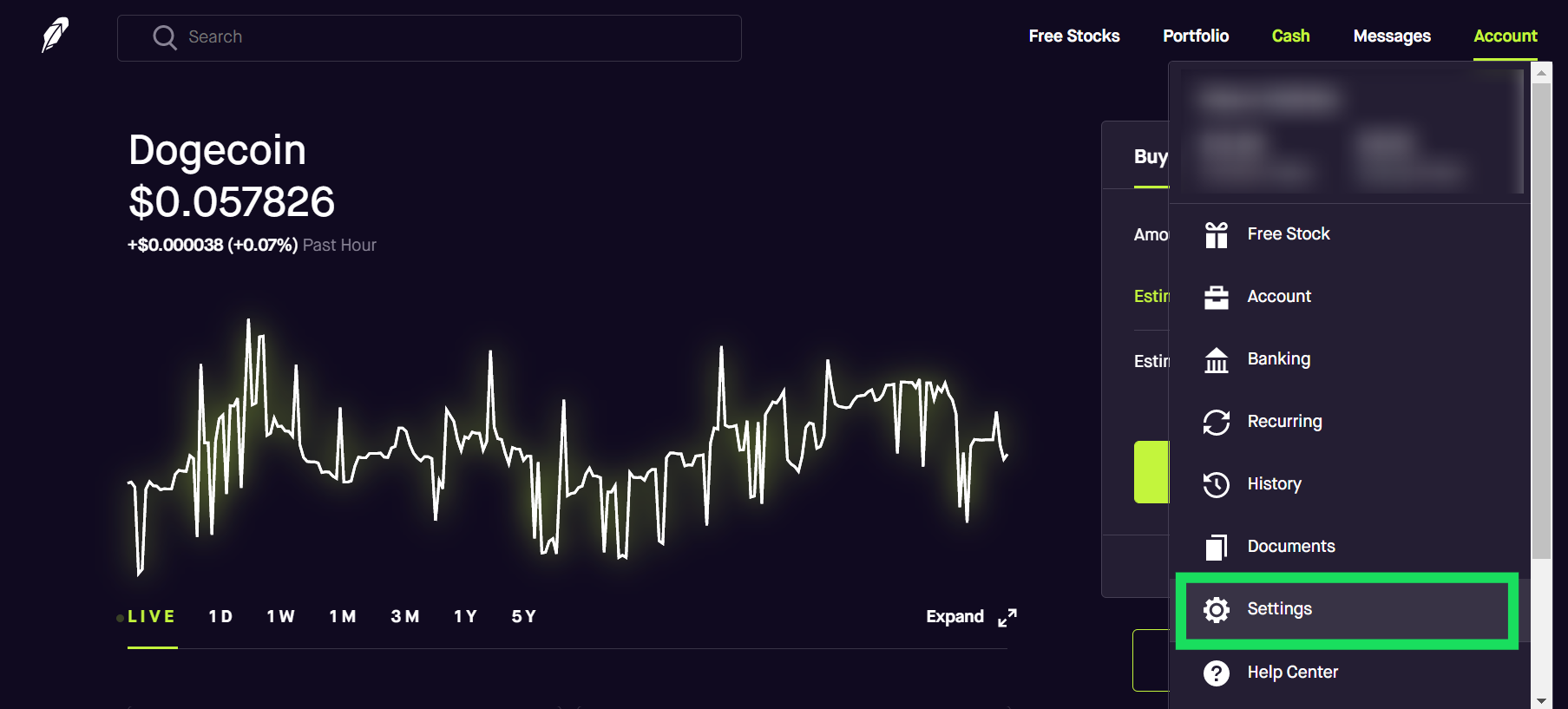Viewport: 1568px width, 709px height.
Task: Click the Banking building icon
Action: coord(1217,359)
